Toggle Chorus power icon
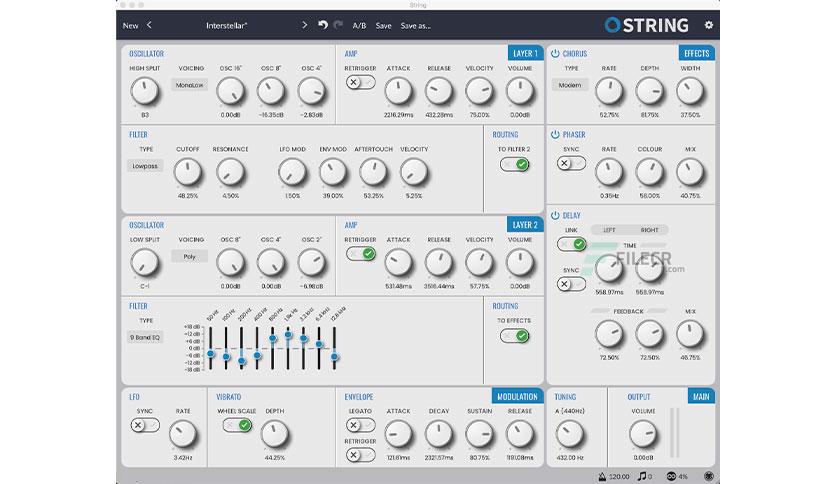Image resolution: width=836 pixels, height=484 pixels. 555,53
